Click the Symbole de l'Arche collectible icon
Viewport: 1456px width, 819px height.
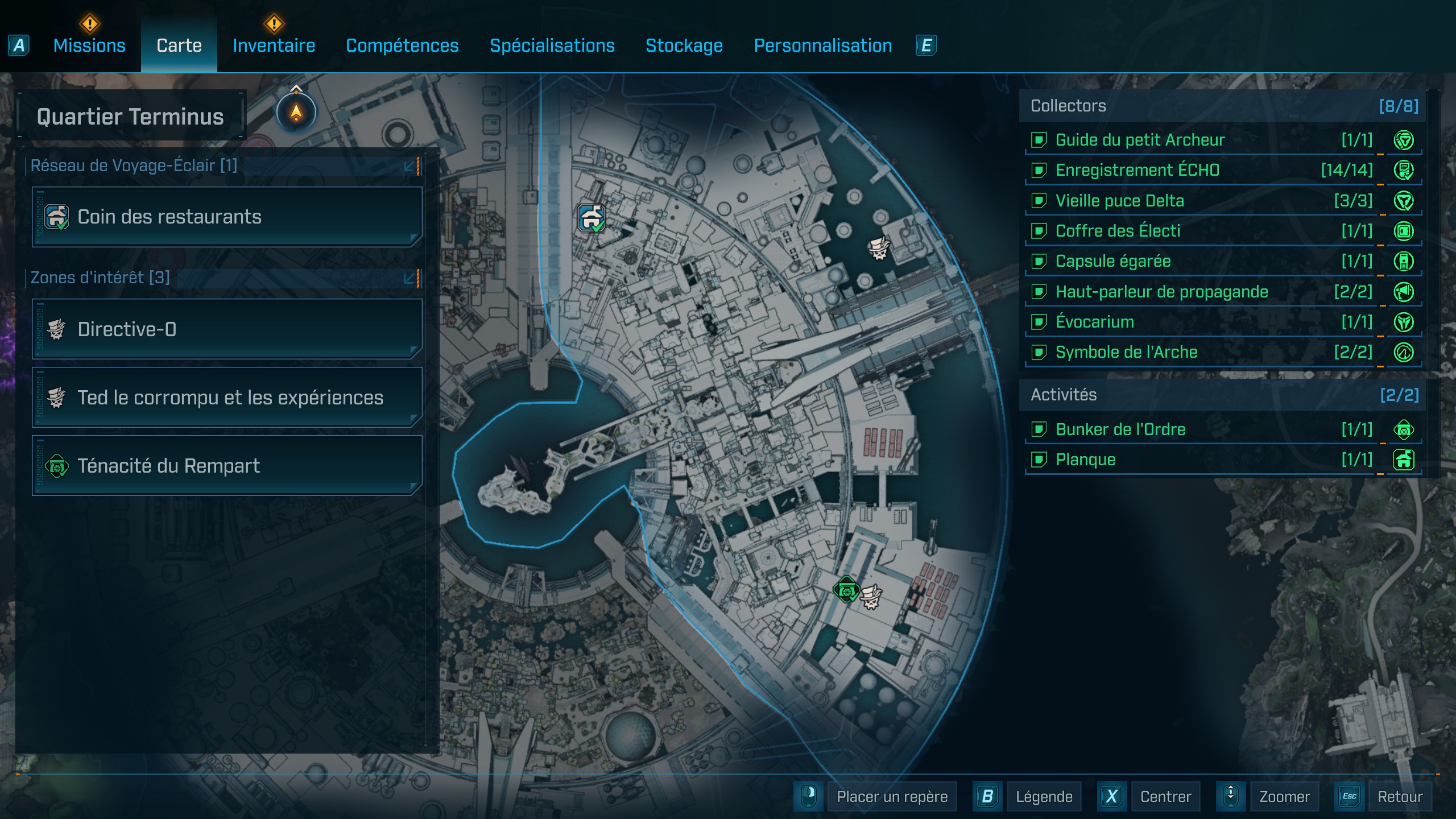(x=1404, y=351)
